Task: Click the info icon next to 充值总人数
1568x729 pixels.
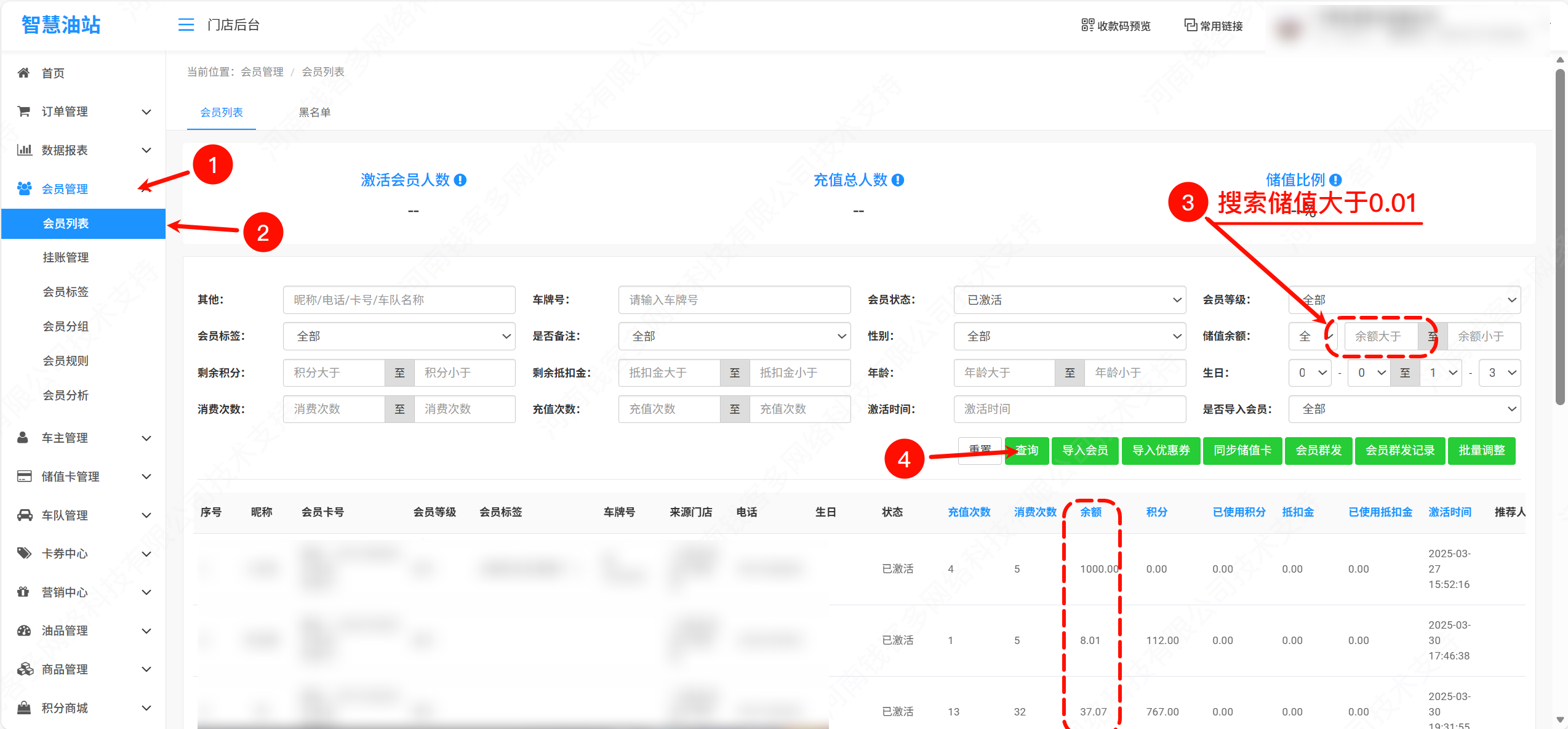Action: coord(898,180)
